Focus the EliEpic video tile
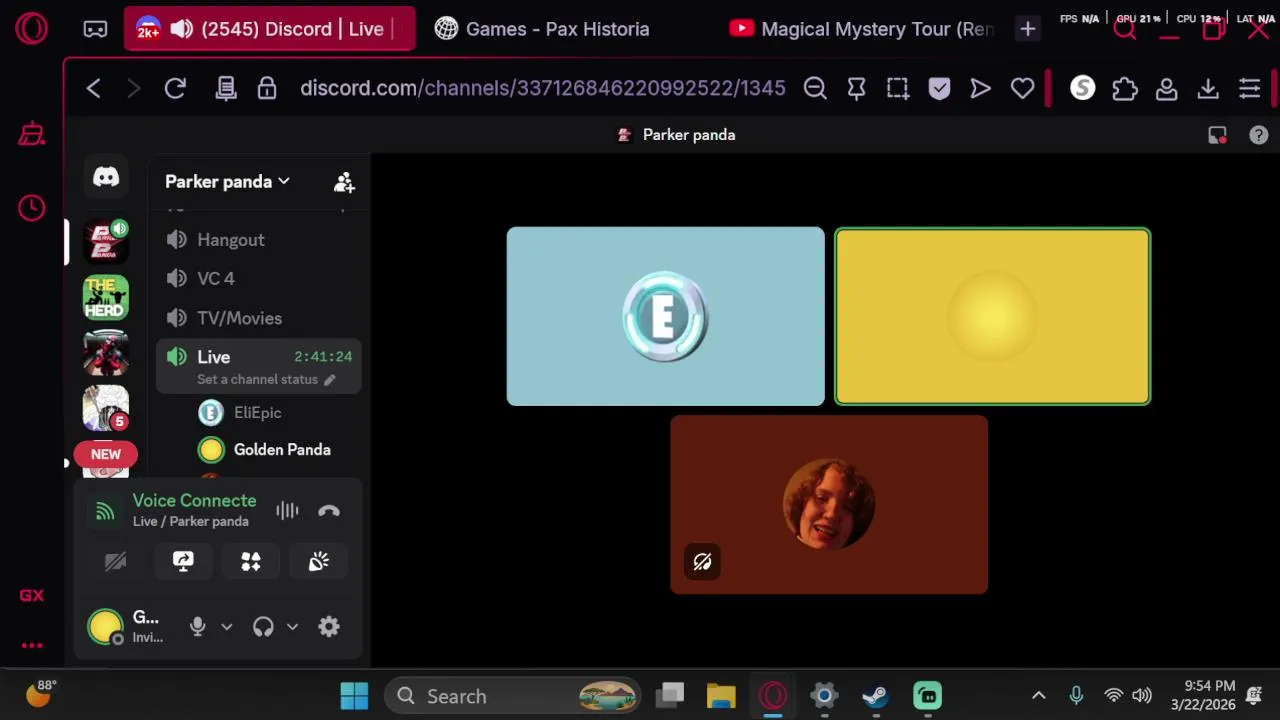1280x720 pixels. pos(666,316)
